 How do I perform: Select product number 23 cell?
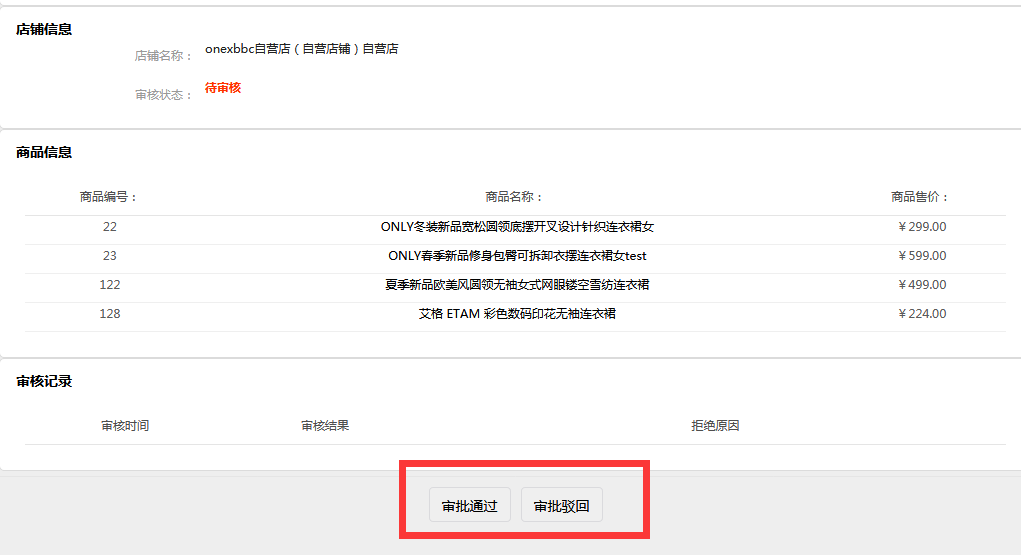109,256
